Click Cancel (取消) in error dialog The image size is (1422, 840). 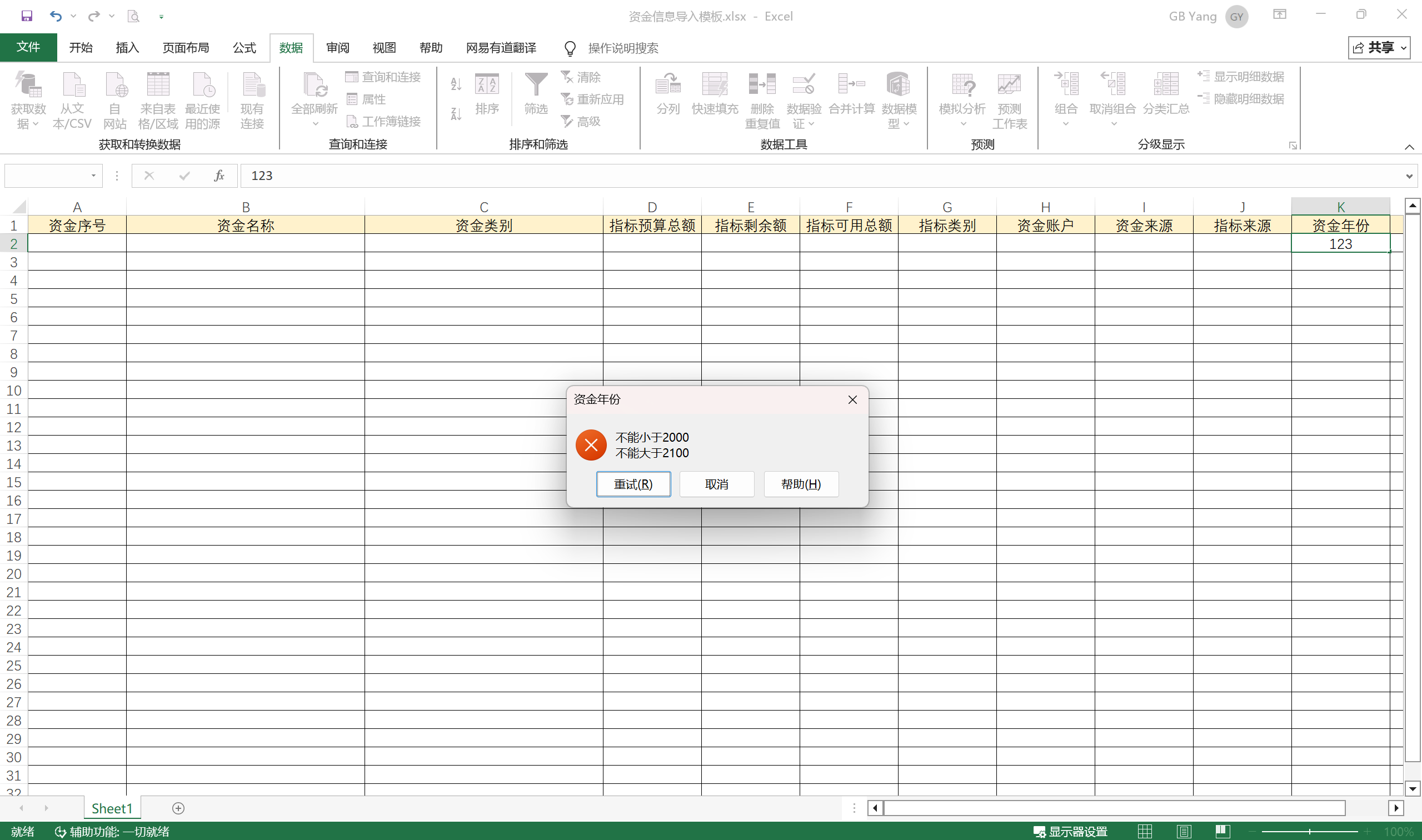point(717,484)
